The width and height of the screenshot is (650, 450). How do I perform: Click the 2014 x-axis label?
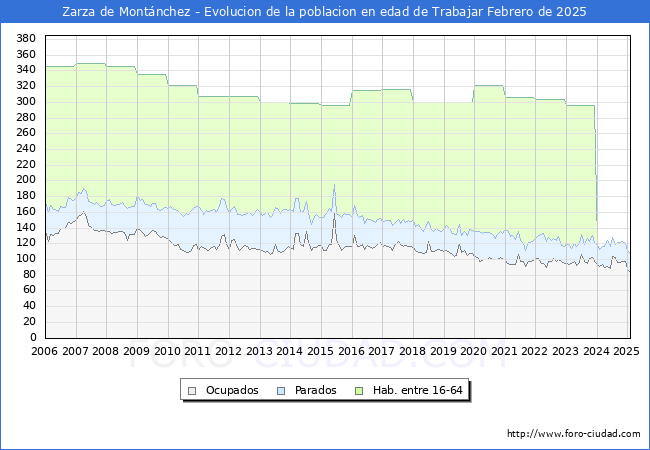290,351
